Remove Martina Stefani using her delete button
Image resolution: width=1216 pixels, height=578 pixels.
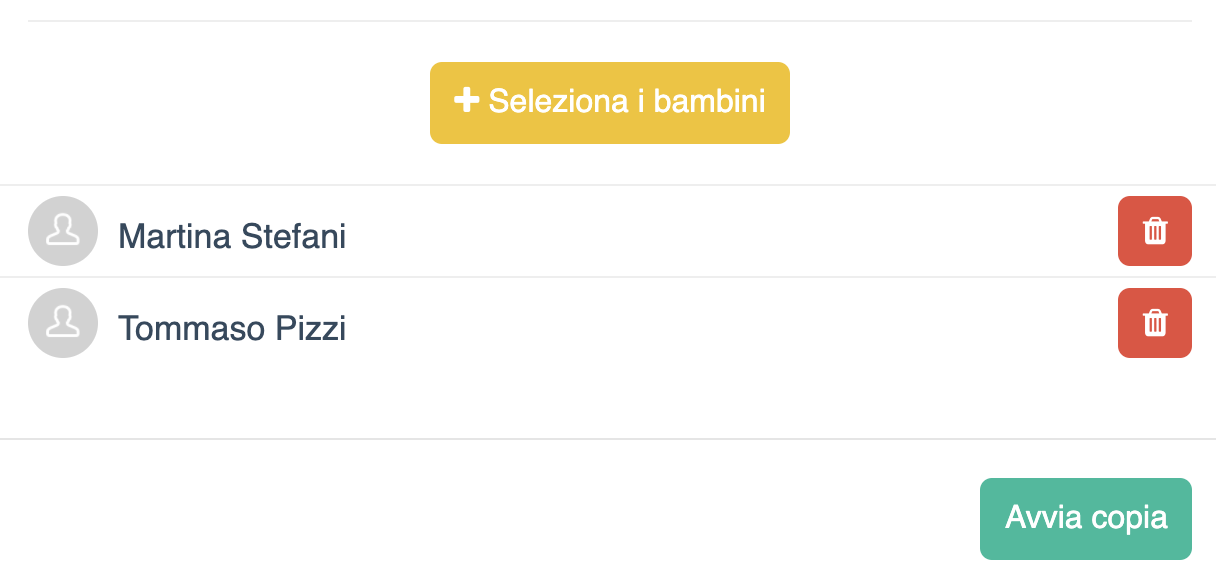1155,231
